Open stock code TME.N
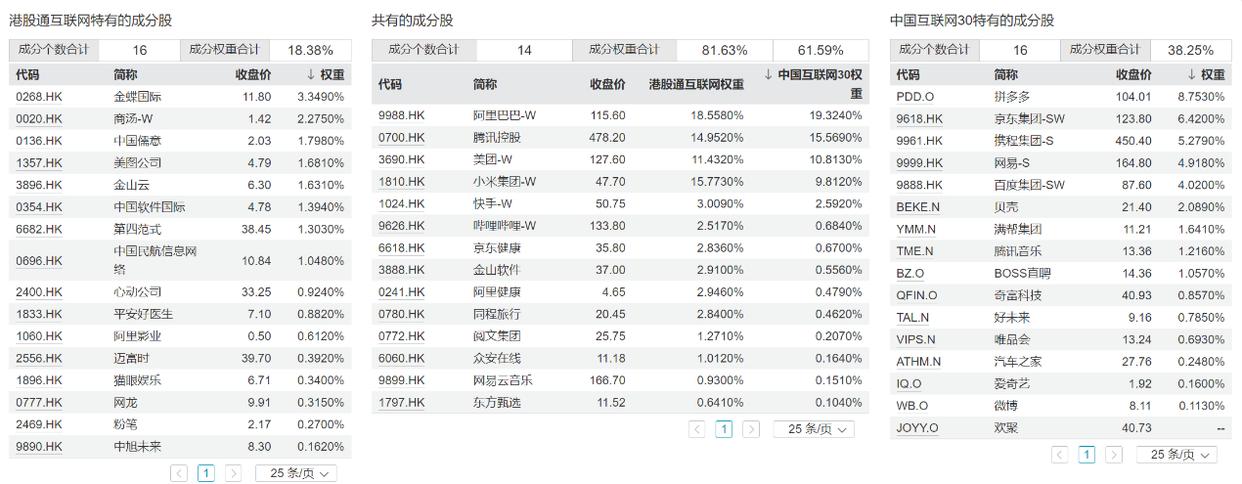Viewport: 1242px width, 484px height. click(x=915, y=251)
